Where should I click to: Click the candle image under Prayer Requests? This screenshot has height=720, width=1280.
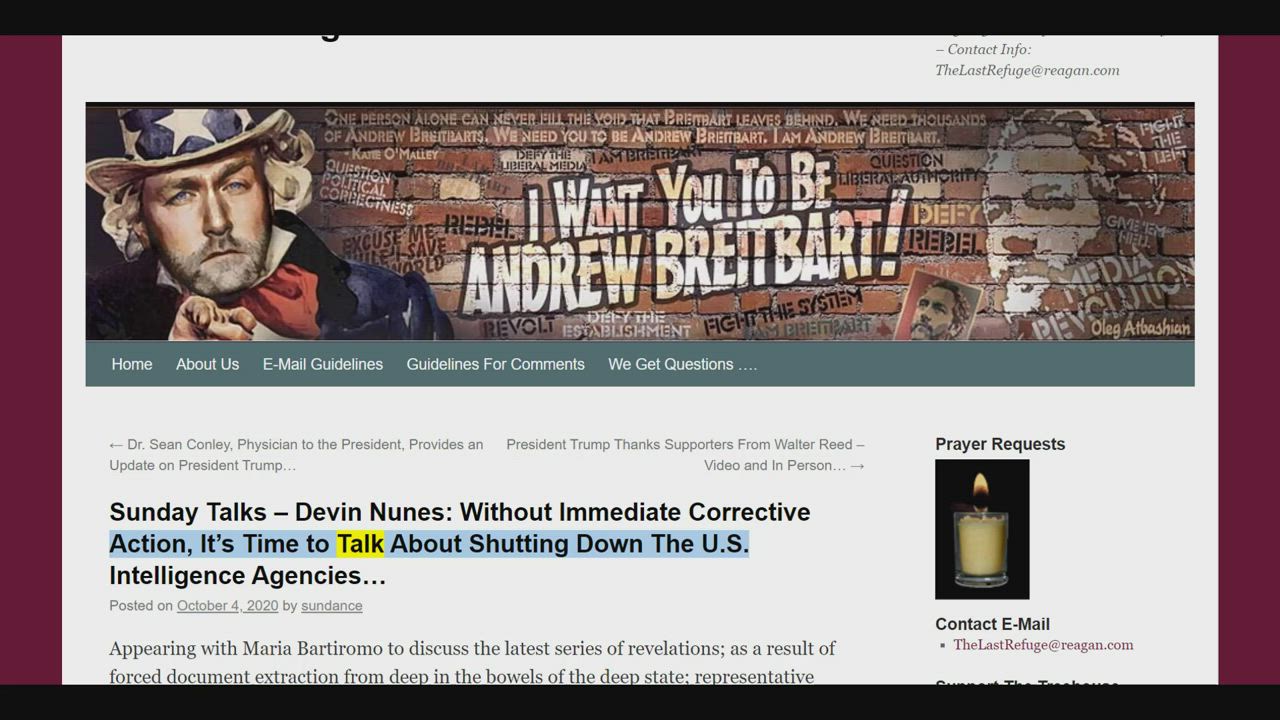point(981,529)
